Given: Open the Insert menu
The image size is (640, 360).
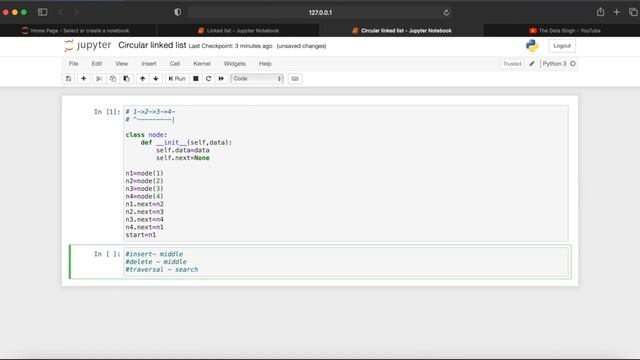Looking at the screenshot, I should tap(149, 64).
